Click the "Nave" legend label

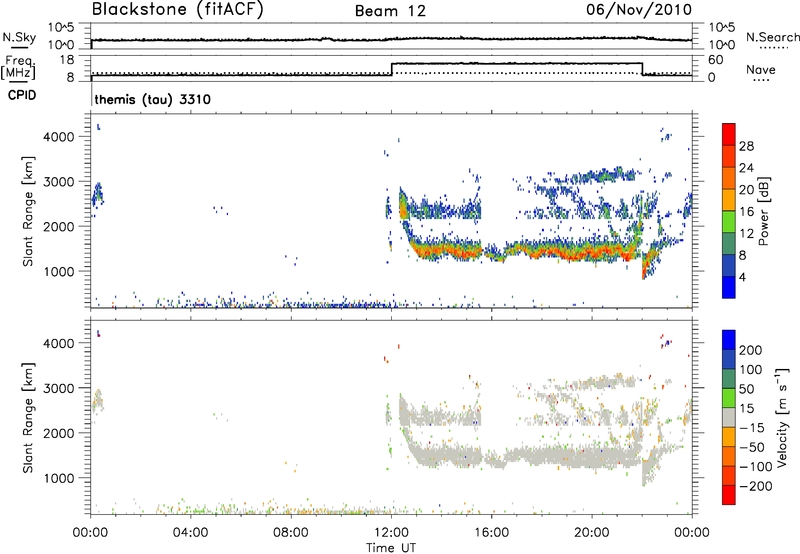click(x=761, y=70)
